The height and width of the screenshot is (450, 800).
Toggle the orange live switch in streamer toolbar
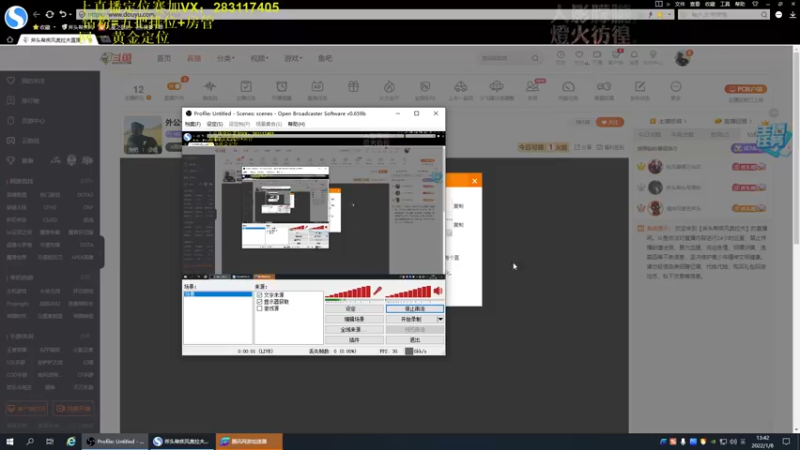point(174,86)
